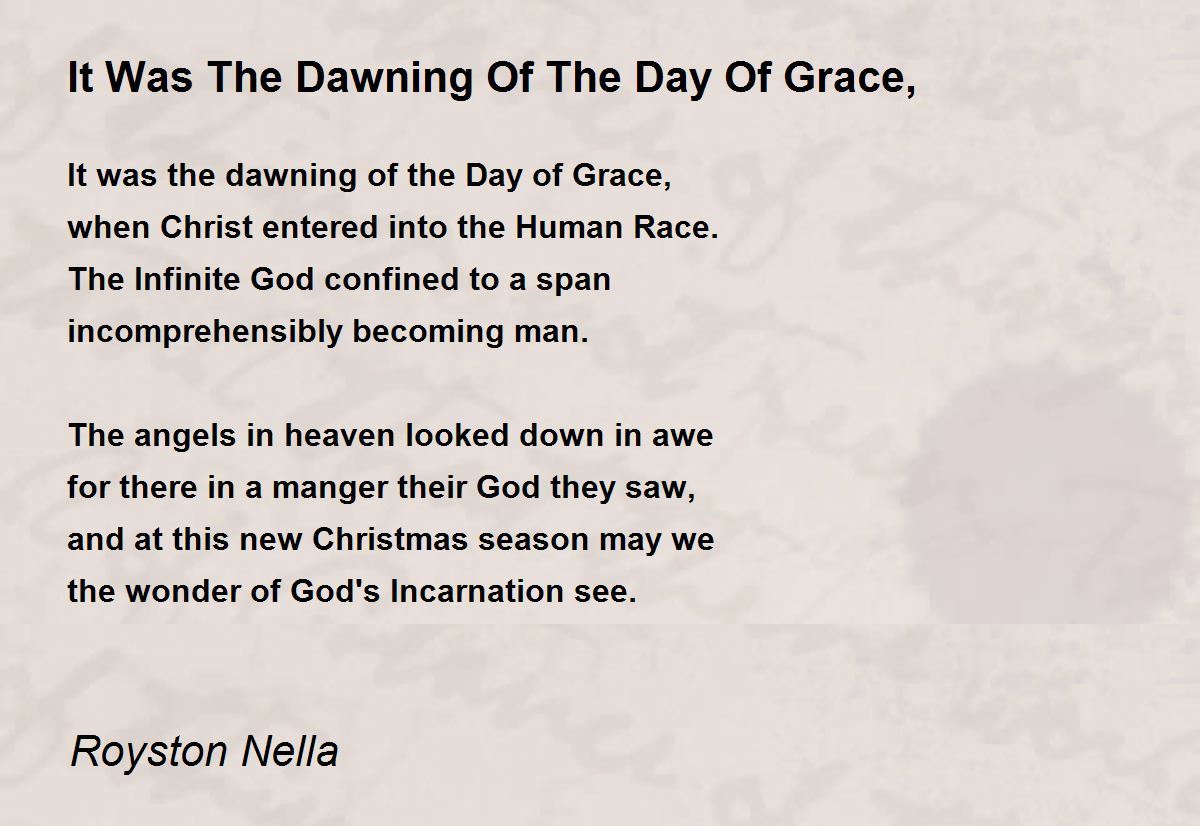Screen dimensions: 1200x826
Task: Click the line about the new Christmas season
Action: pyautogui.click(x=391, y=540)
